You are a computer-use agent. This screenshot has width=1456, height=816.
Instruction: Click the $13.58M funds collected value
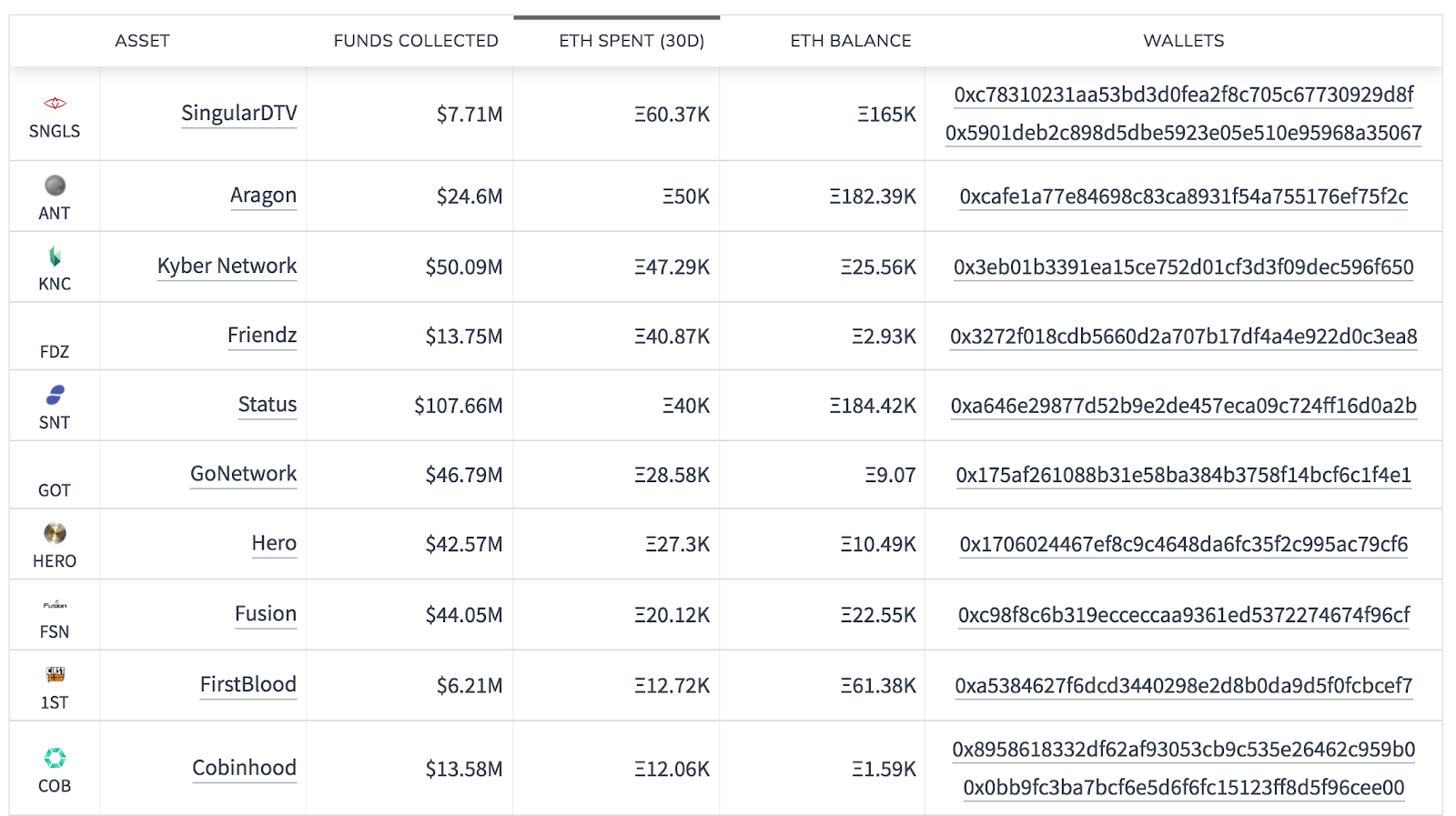tap(464, 770)
